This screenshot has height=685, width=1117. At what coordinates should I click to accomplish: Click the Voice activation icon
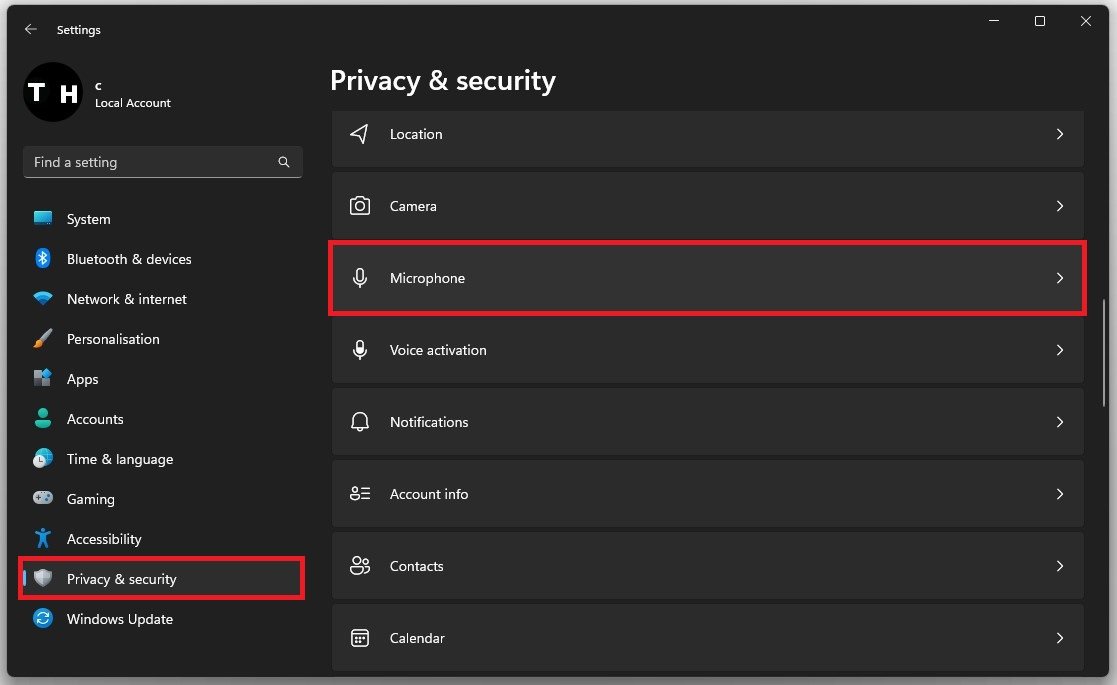click(360, 350)
